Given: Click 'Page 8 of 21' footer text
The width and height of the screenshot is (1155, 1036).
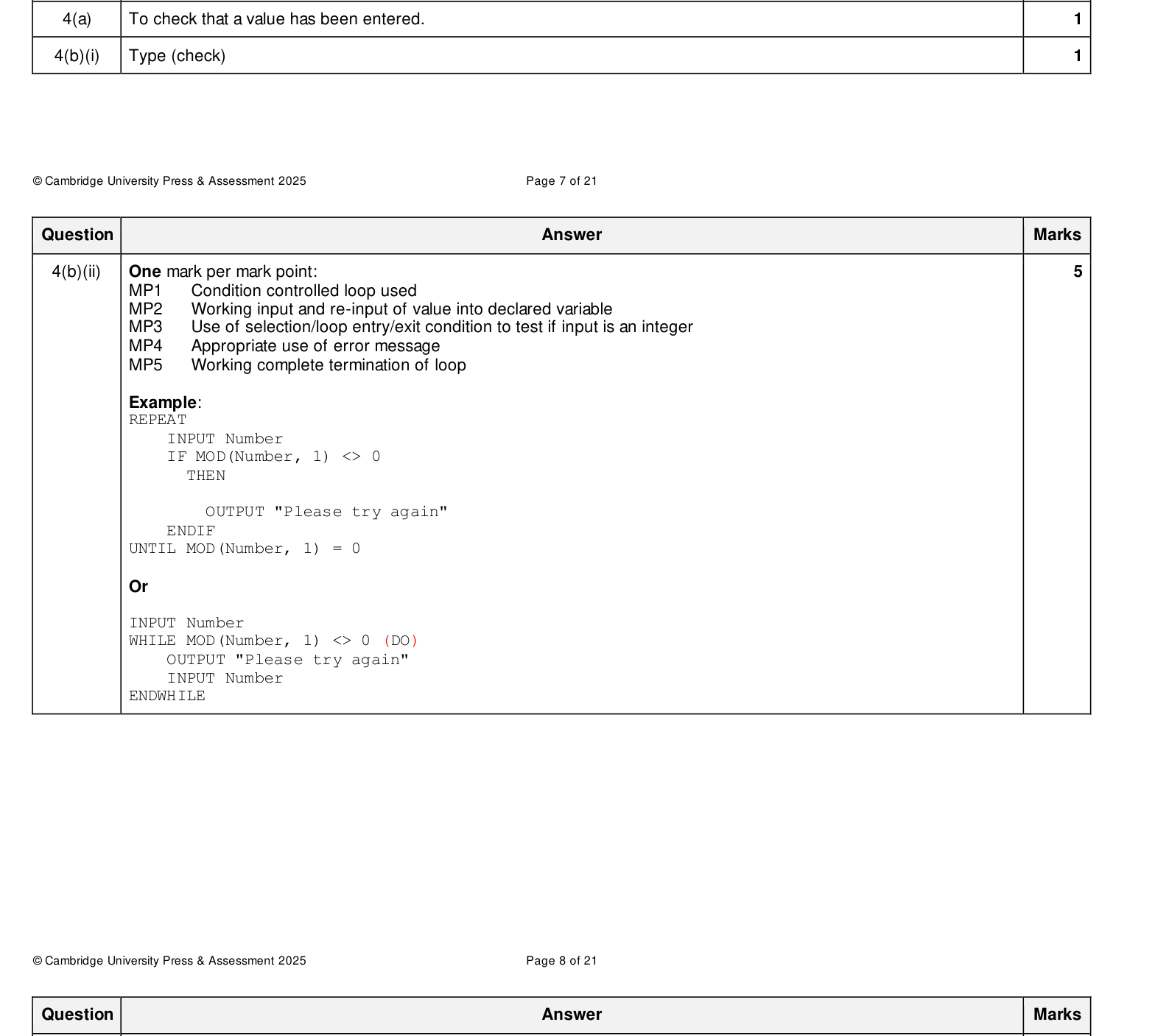Looking at the screenshot, I should click(561, 961).
